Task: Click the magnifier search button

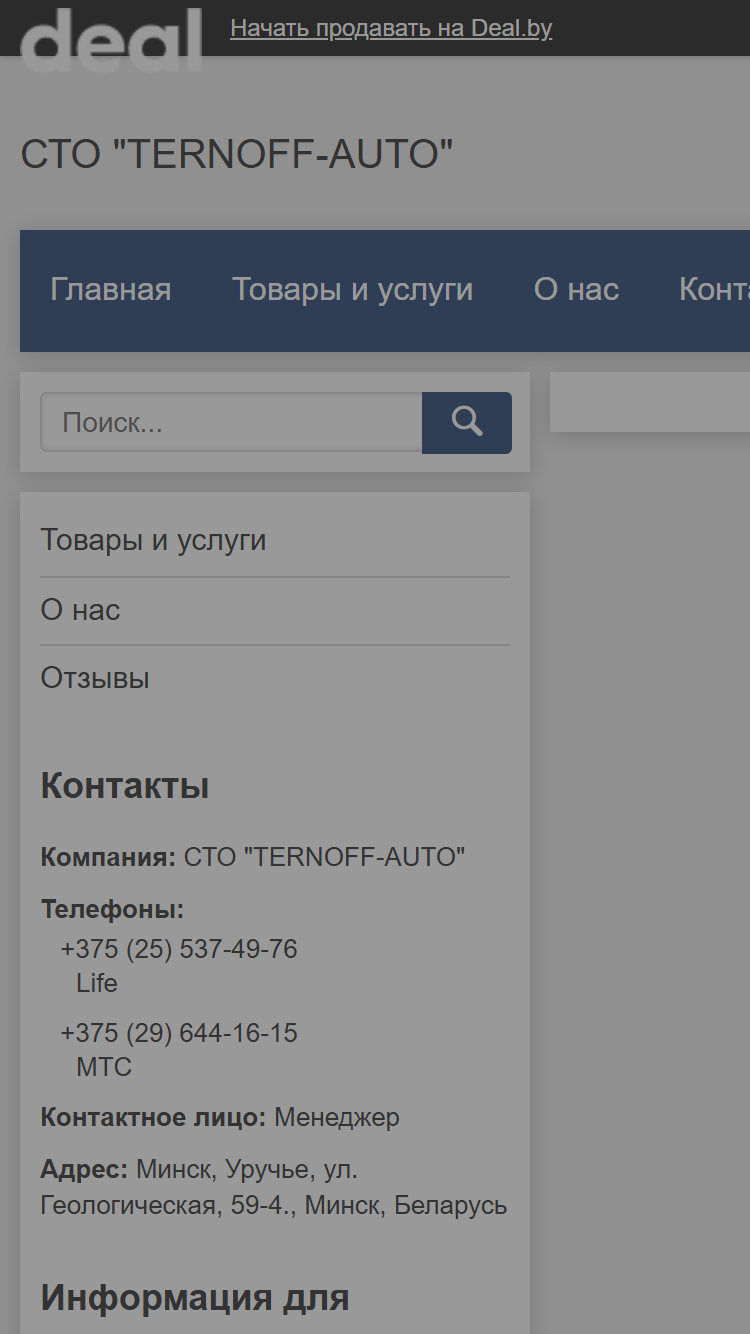Action: (467, 422)
